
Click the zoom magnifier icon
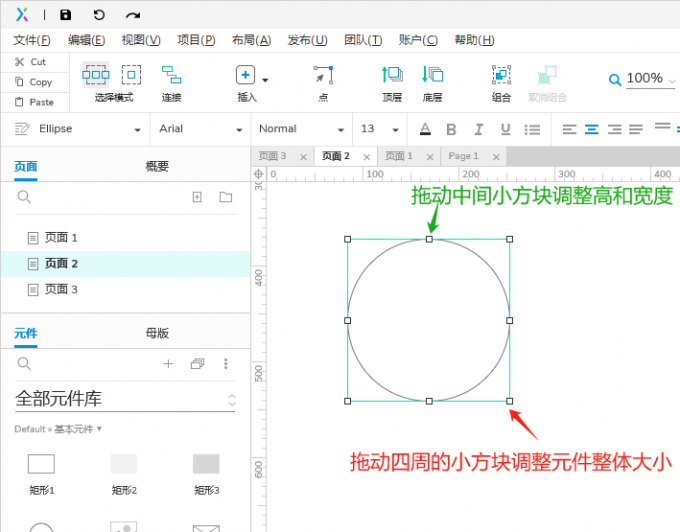pos(615,80)
